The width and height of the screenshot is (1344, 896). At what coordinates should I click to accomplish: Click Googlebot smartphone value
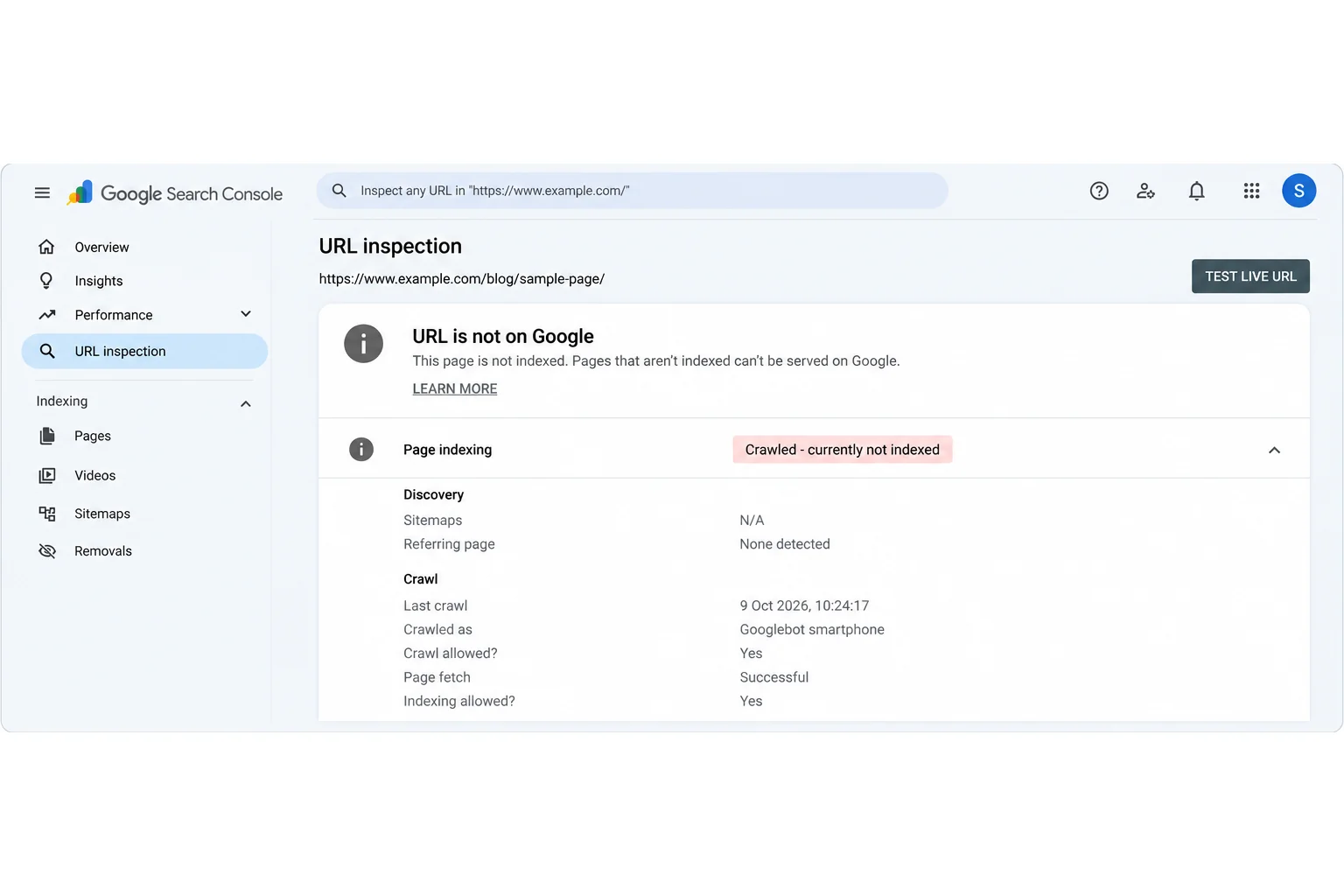[x=812, y=629]
